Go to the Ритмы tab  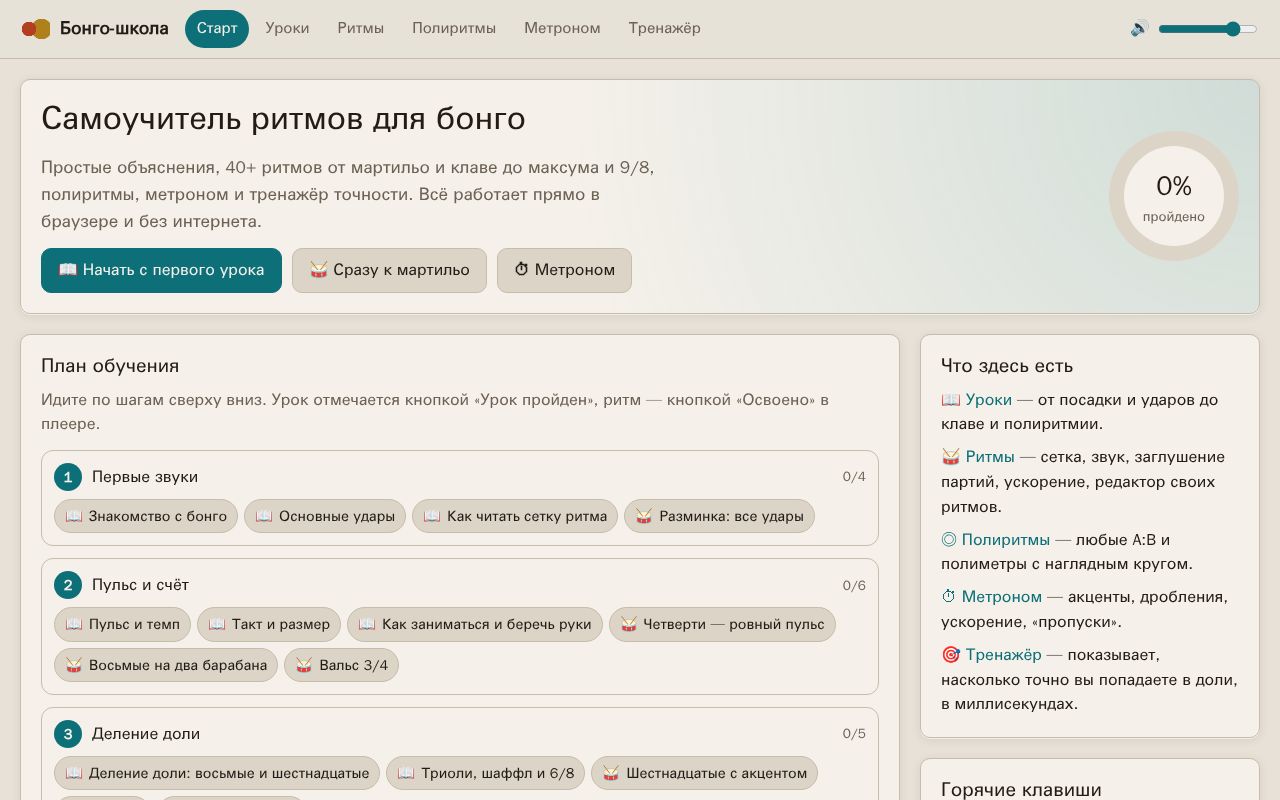click(x=361, y=28)
